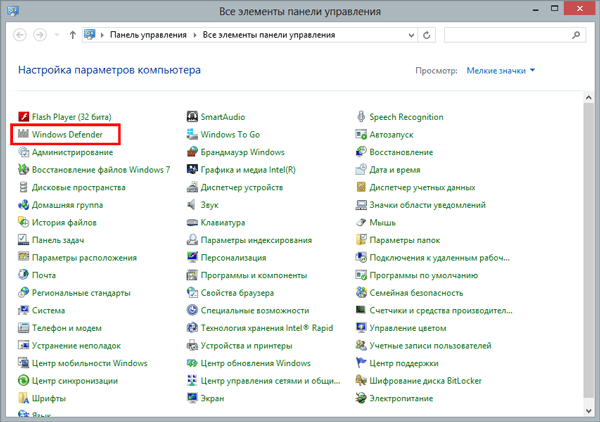Open Семейная безопасность link
600x422 pixels.
pyautogui.click(x=416, y=293)
